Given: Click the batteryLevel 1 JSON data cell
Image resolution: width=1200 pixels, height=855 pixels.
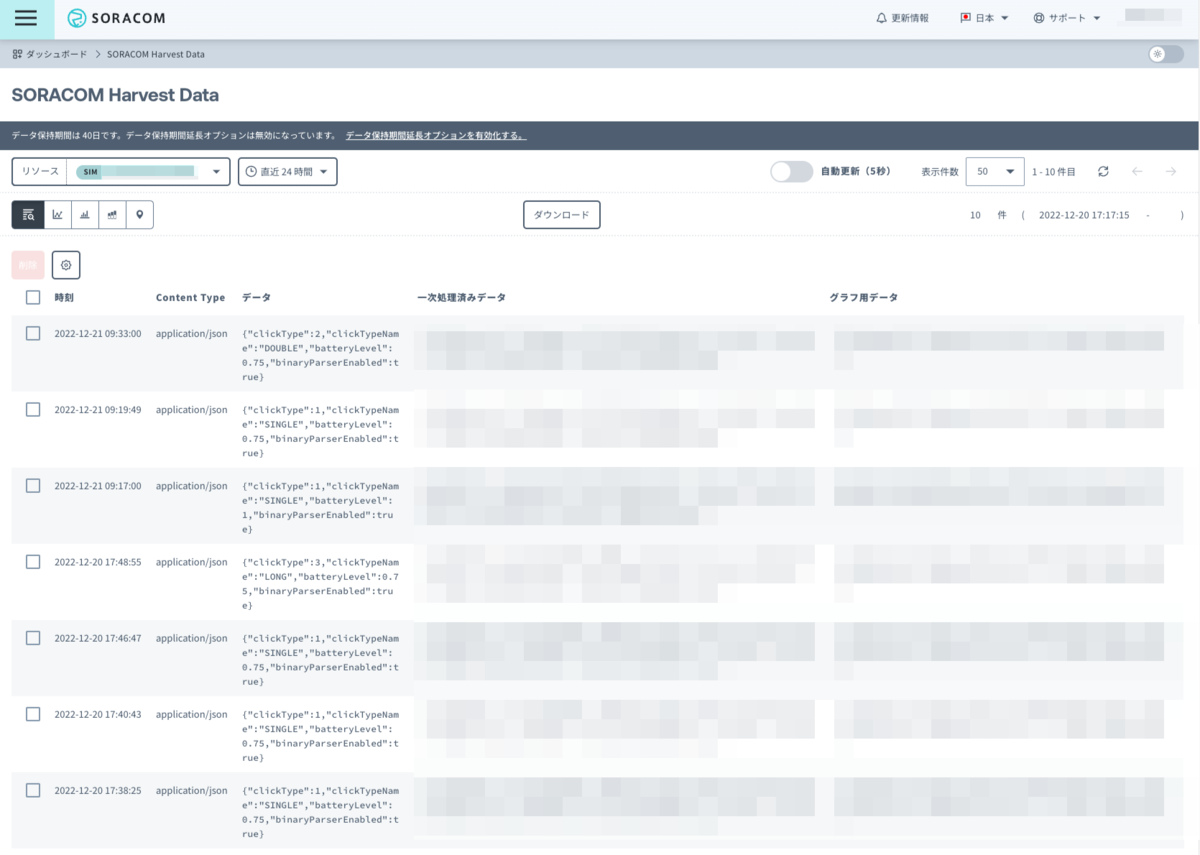Looking at the screenshot, I should pos(321,507).
